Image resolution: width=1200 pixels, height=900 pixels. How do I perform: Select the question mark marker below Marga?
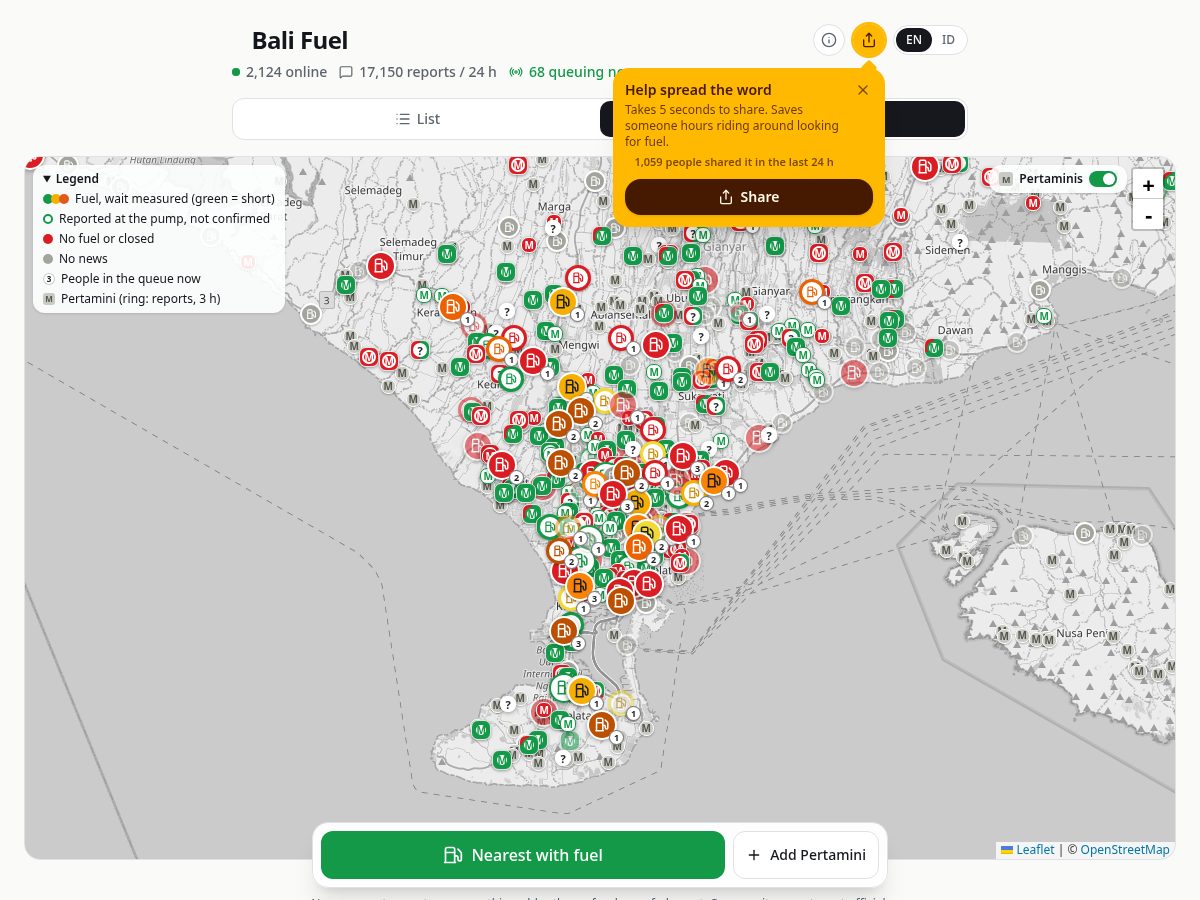(x=551, y=228)
